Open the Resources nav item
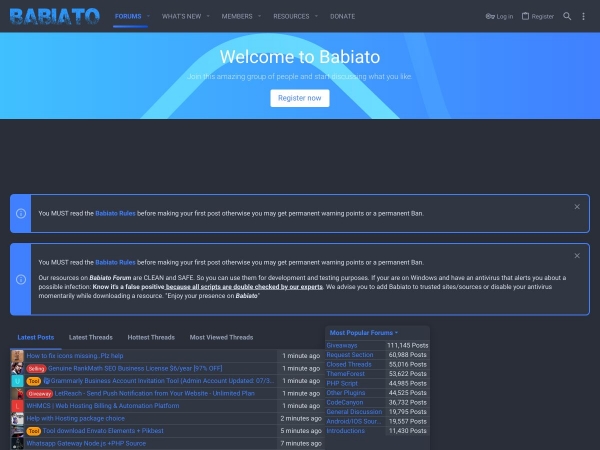Screen dimensions: 600x450 click(x=291, y=16)
